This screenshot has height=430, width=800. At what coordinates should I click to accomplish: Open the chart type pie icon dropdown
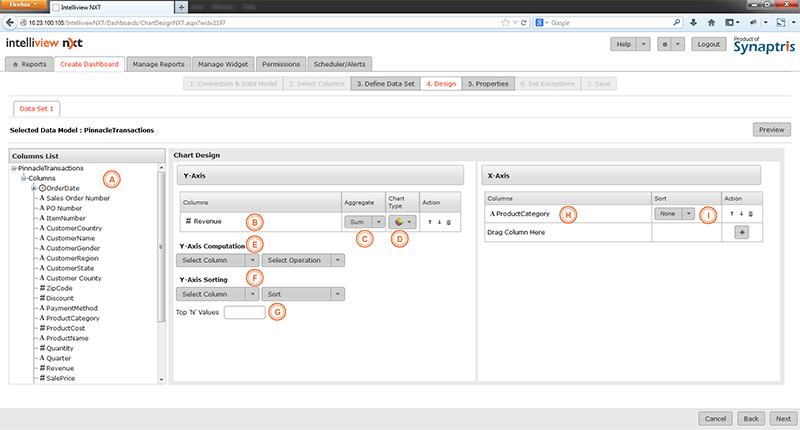tap(401, 221)
